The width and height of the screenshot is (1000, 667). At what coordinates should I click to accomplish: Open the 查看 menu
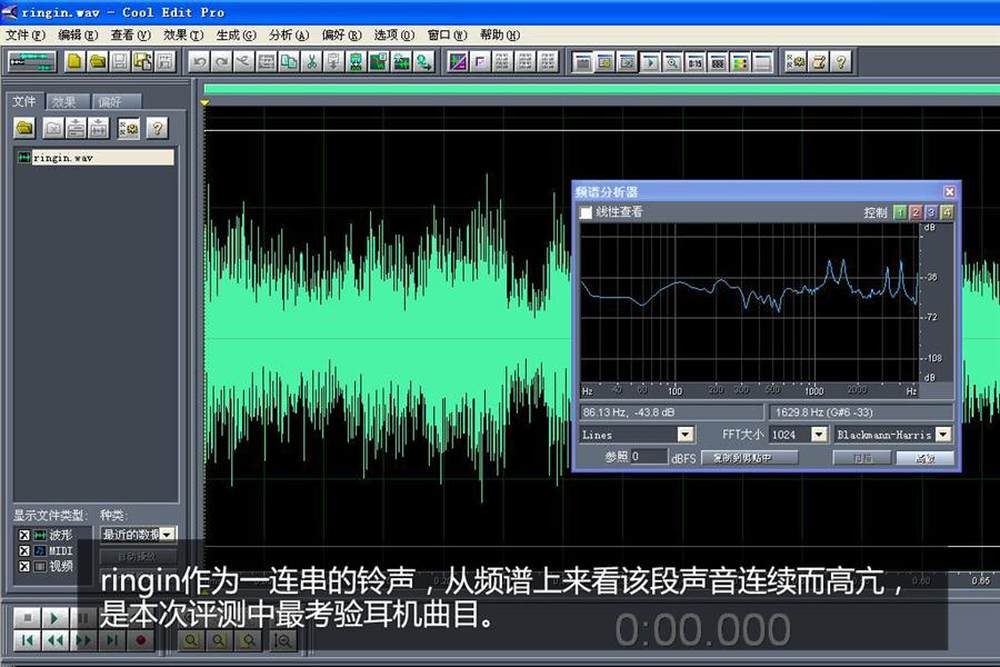(131, 35)
